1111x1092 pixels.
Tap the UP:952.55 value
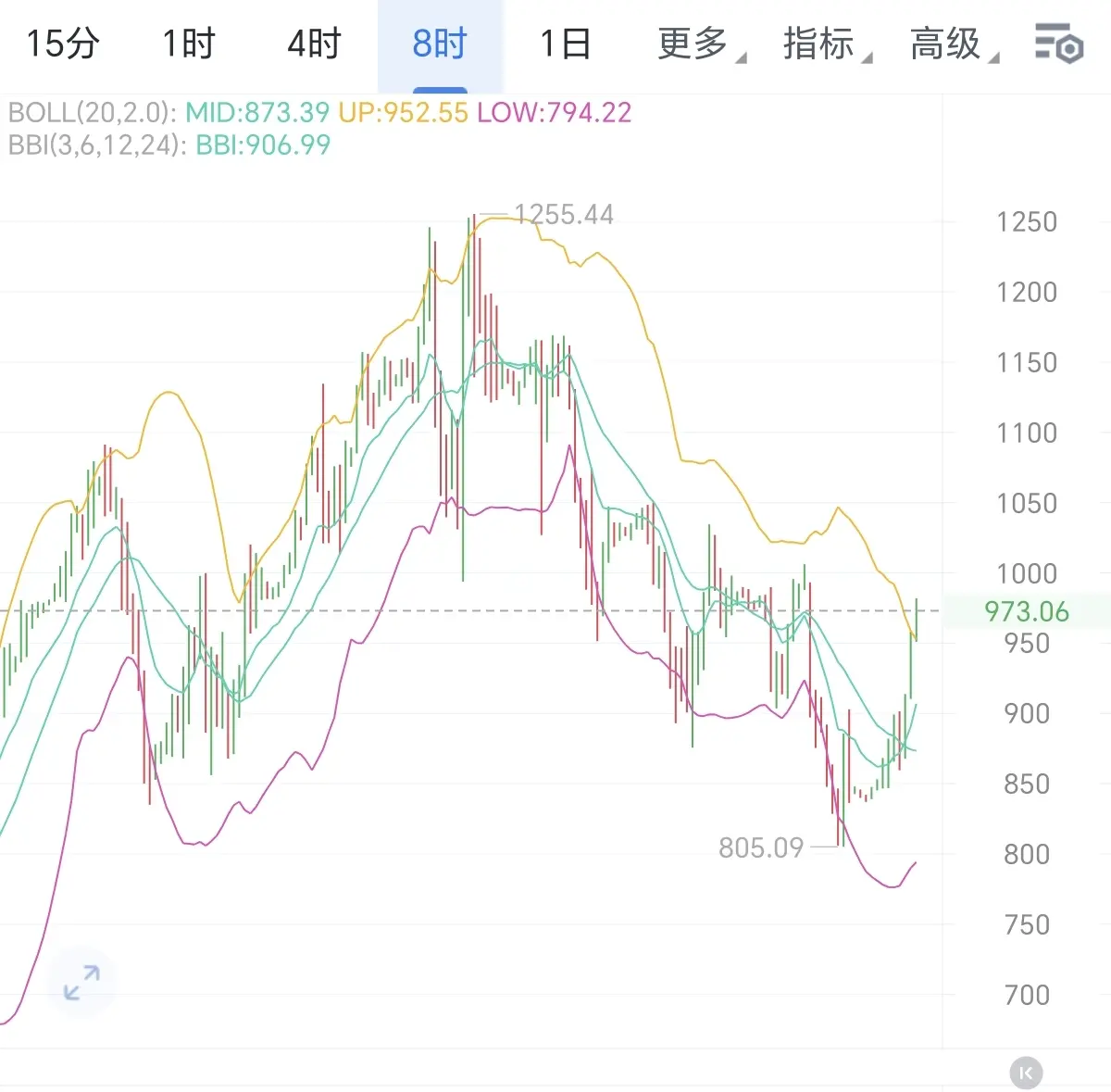(403, 113)
